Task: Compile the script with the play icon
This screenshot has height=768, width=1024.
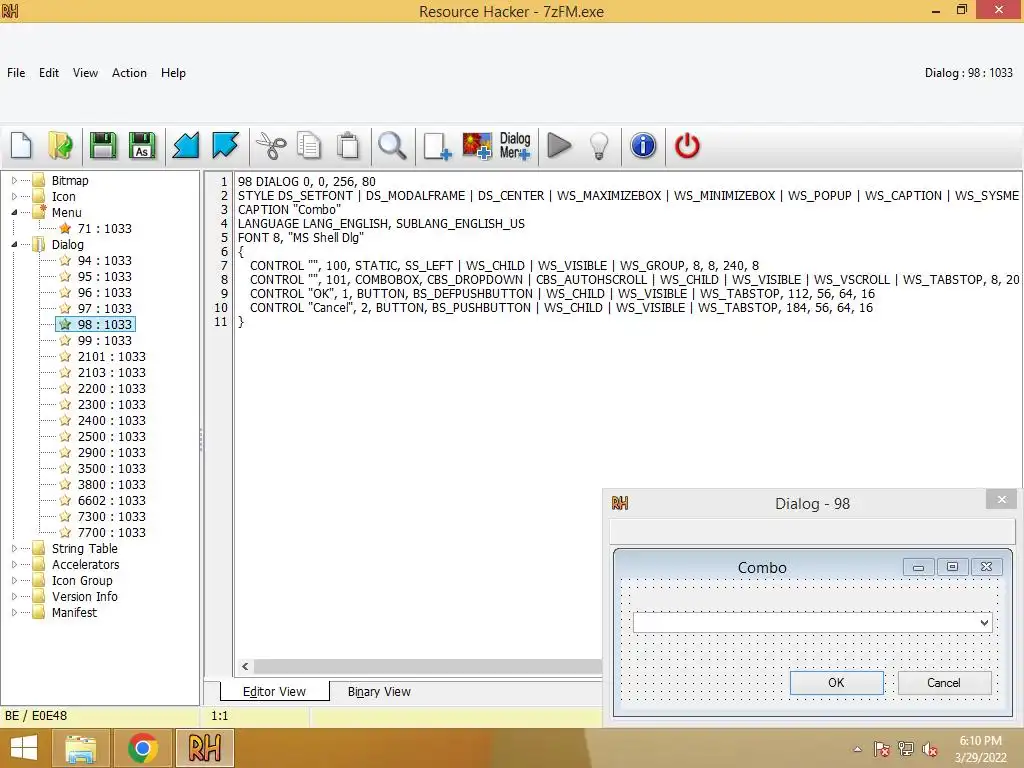Action: pyautogui.click(x=559, y=146)
